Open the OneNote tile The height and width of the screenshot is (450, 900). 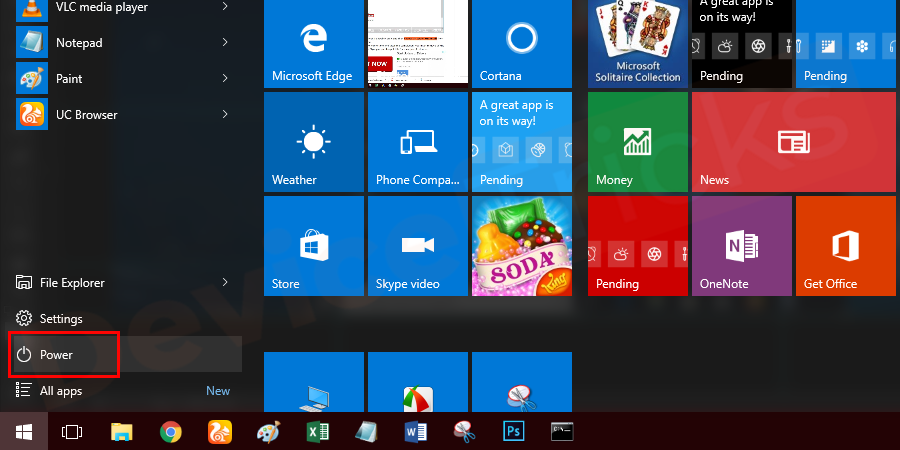(x=742, y=246)
